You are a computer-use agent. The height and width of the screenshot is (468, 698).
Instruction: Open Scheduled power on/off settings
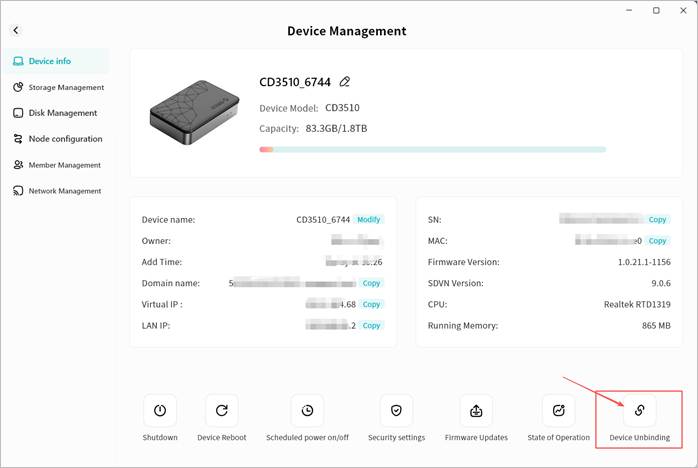(307, 410)
